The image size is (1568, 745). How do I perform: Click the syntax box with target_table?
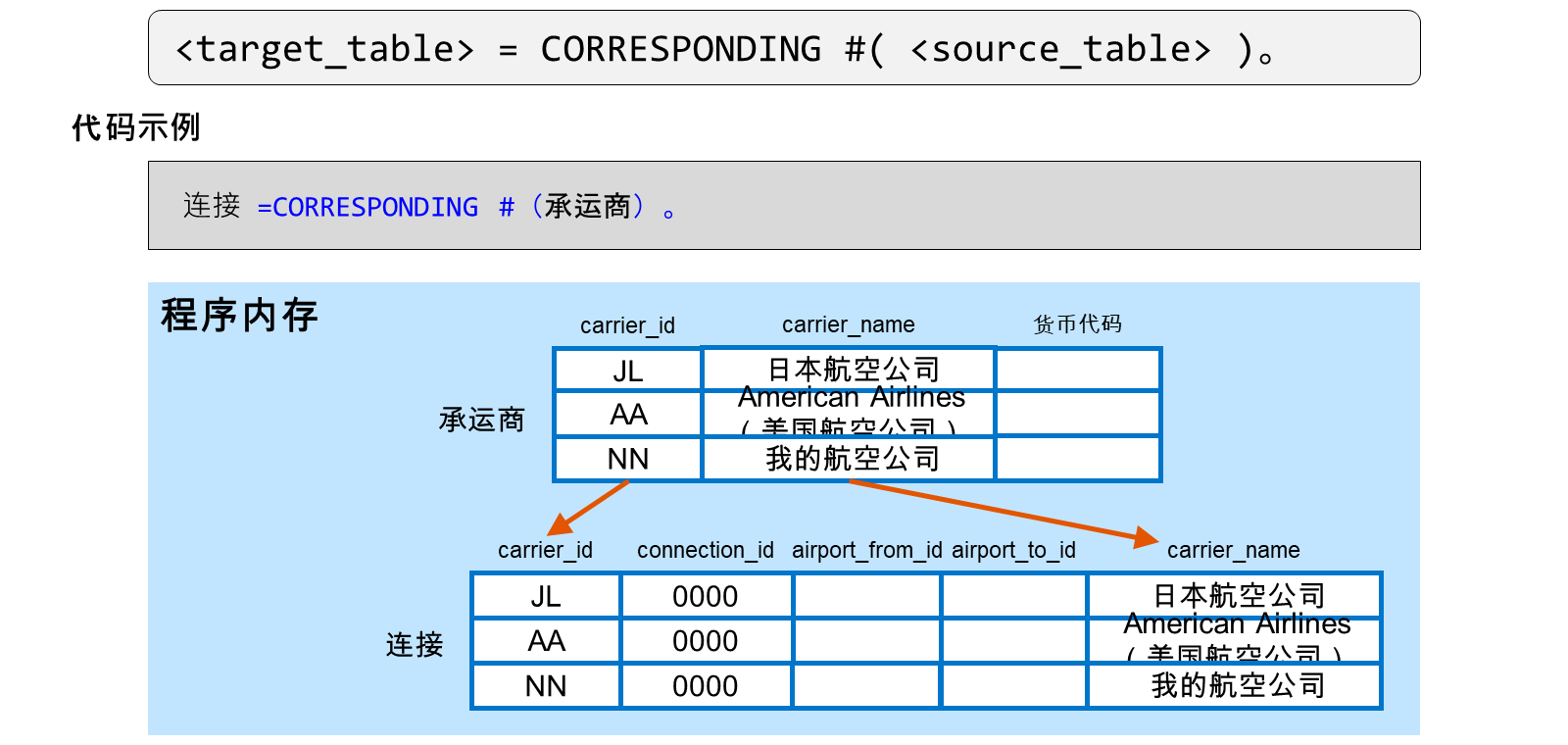[x=784, y=48]
